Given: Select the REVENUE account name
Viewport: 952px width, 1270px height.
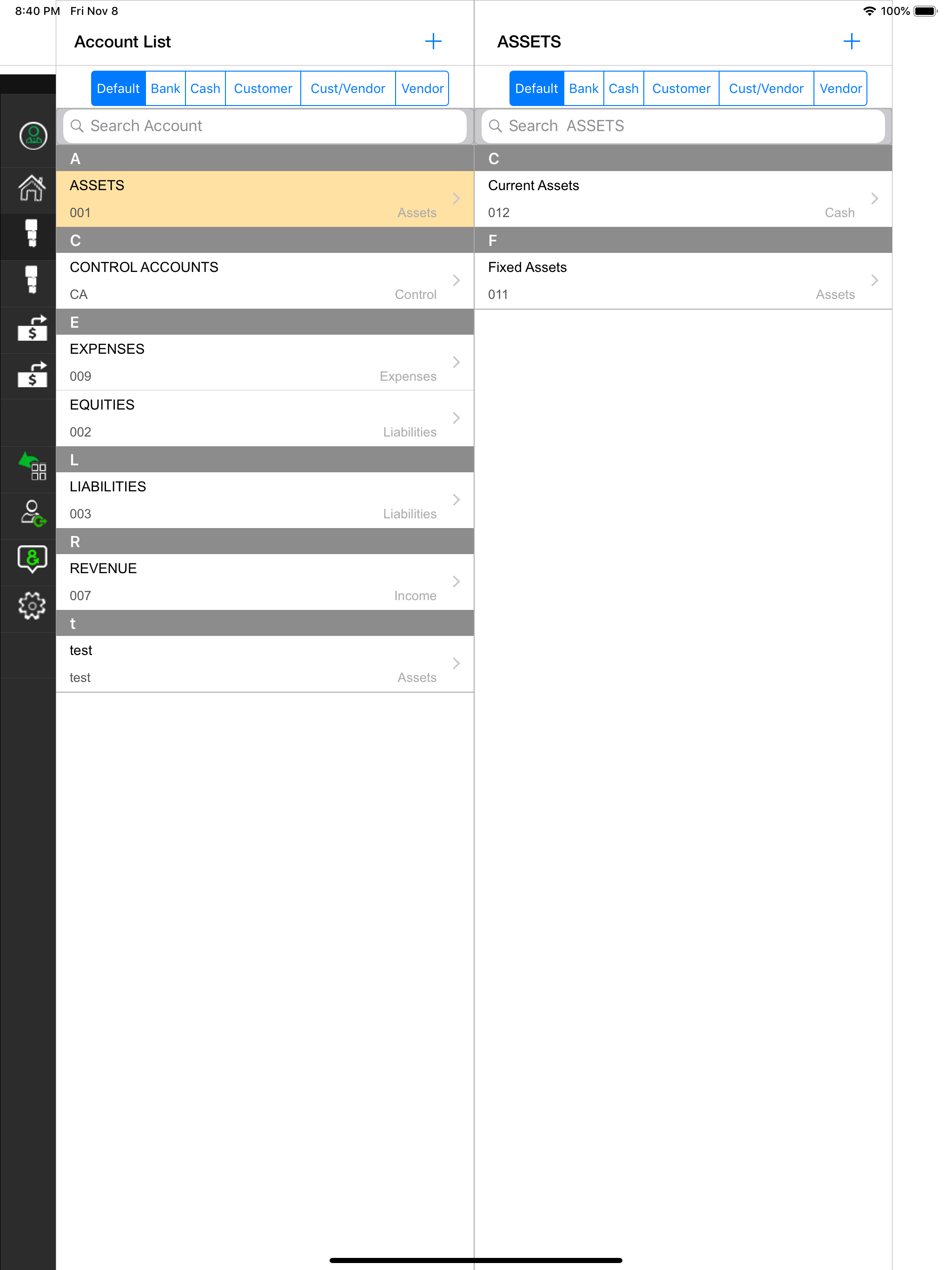Looking at the screenshot, I should click(103, 569).
